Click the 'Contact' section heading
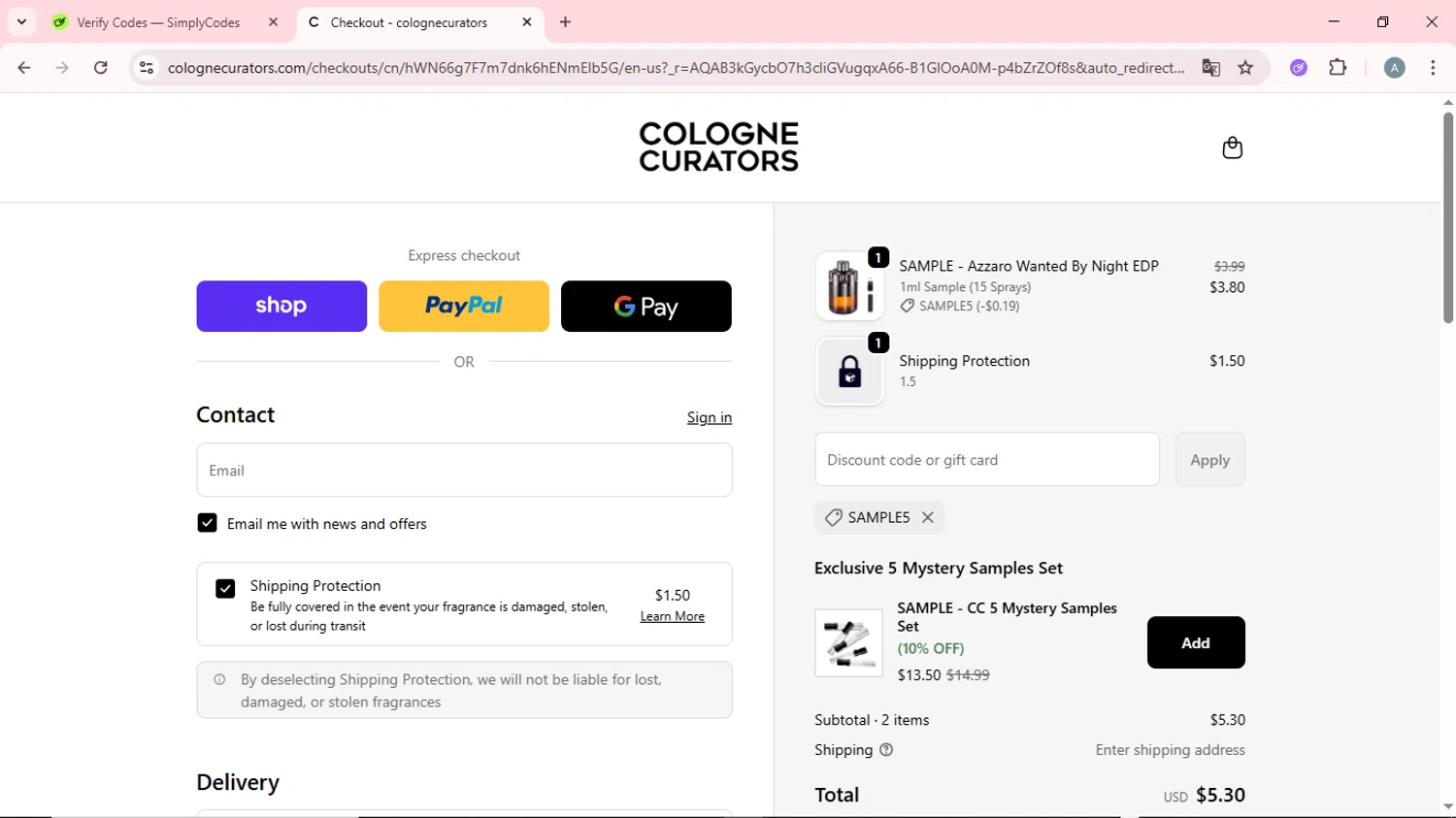The image size is (1456, 818). (x=236, y=414)
